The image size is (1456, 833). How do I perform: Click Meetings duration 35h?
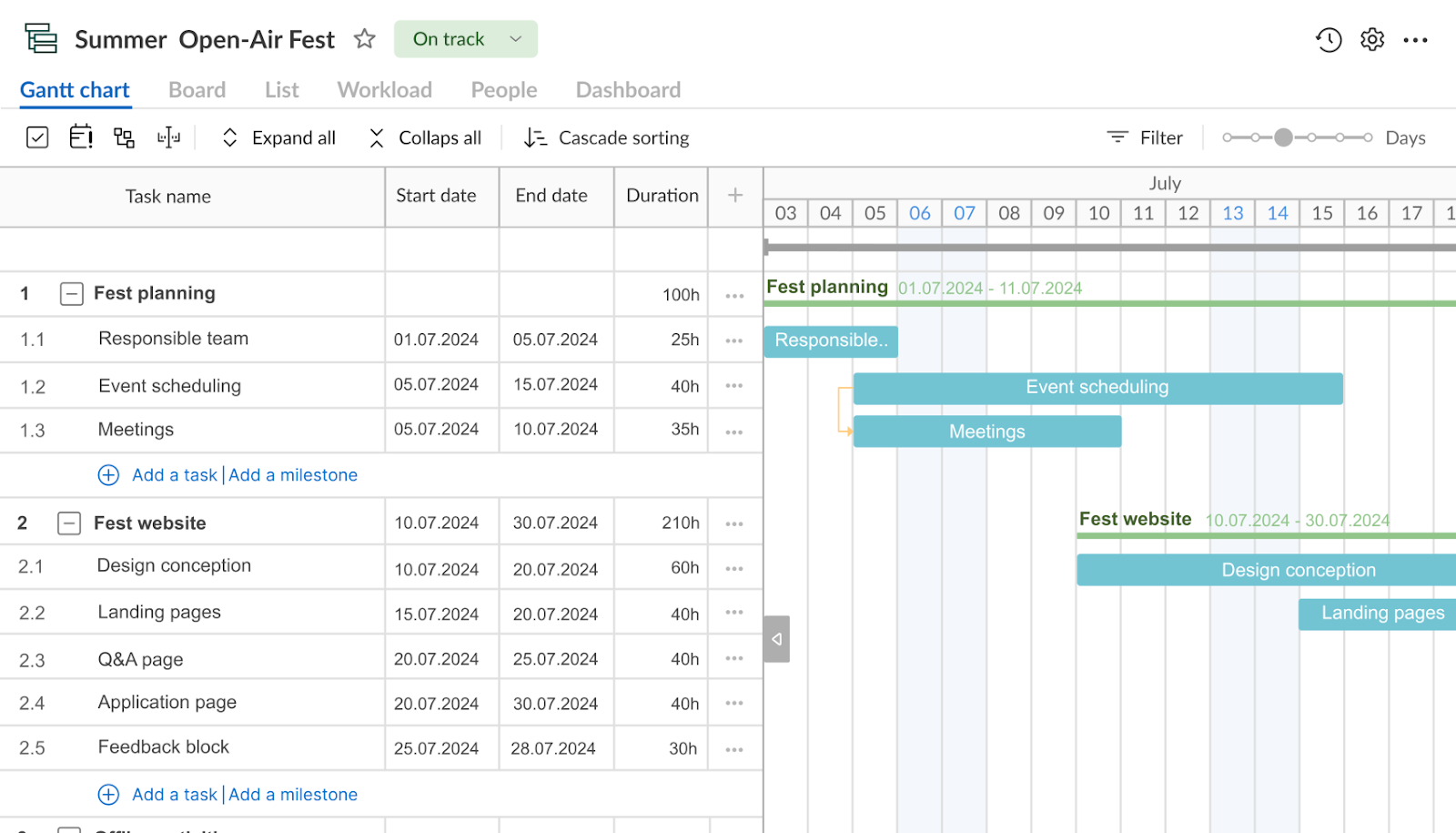[x=684, y=430]
